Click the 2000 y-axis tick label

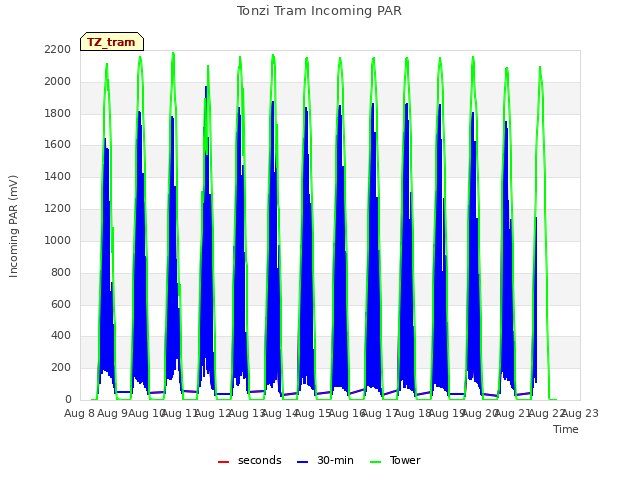coord(58,81)
